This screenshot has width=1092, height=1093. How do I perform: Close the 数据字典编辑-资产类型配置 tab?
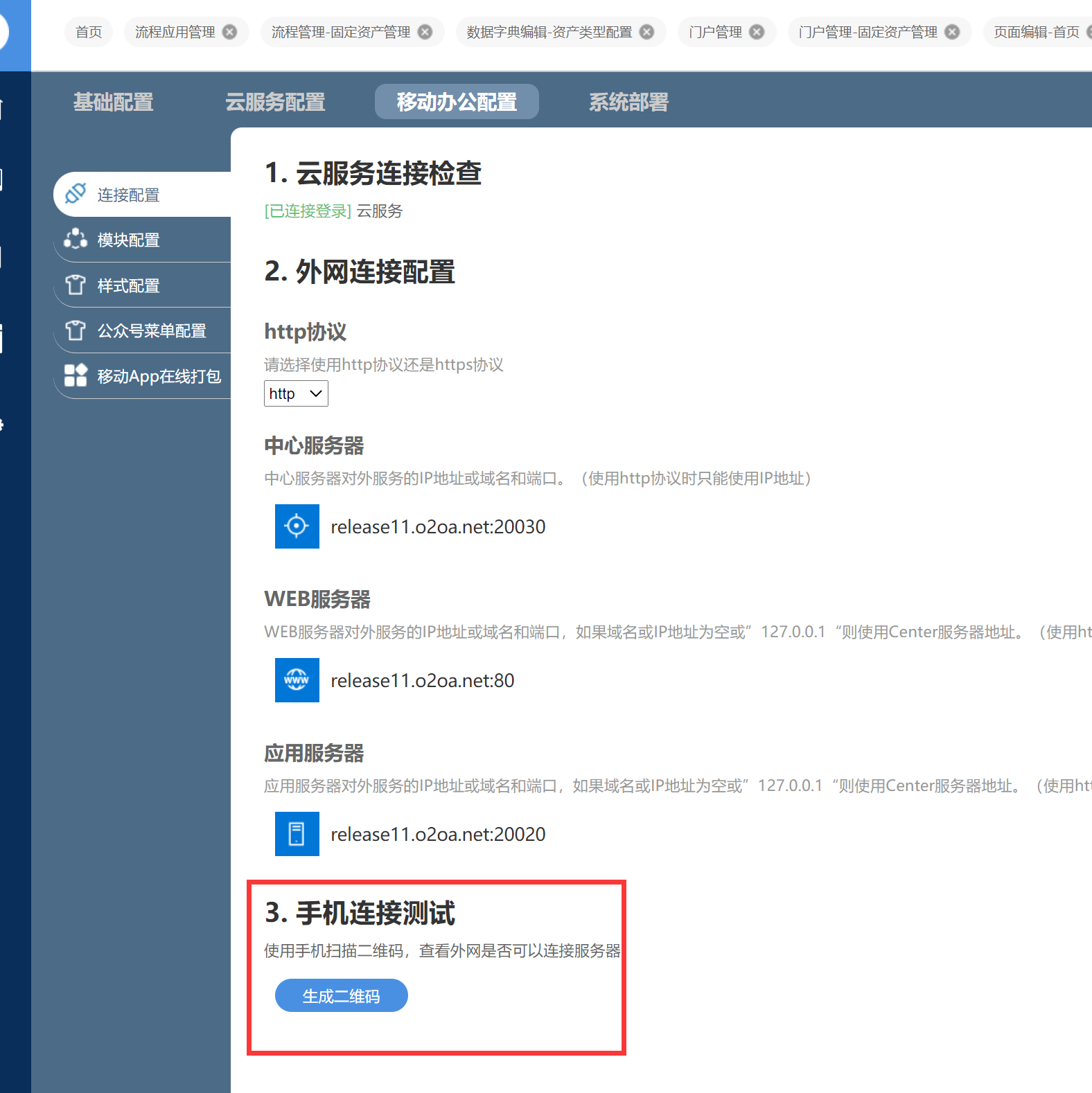pos(646,32)
